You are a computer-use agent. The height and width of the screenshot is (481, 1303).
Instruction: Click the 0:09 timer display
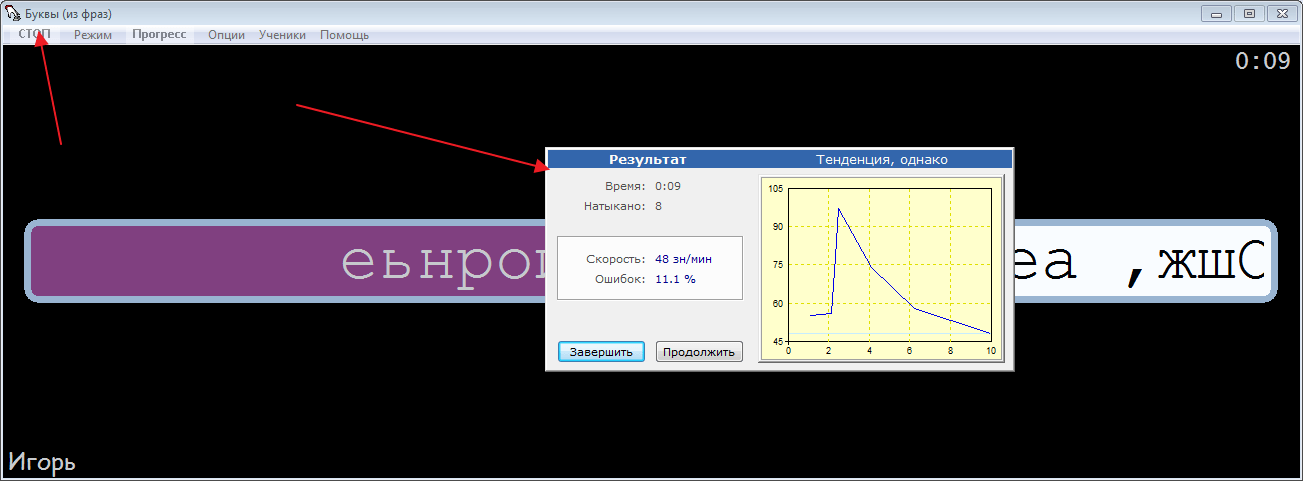tap(1262, 61)
